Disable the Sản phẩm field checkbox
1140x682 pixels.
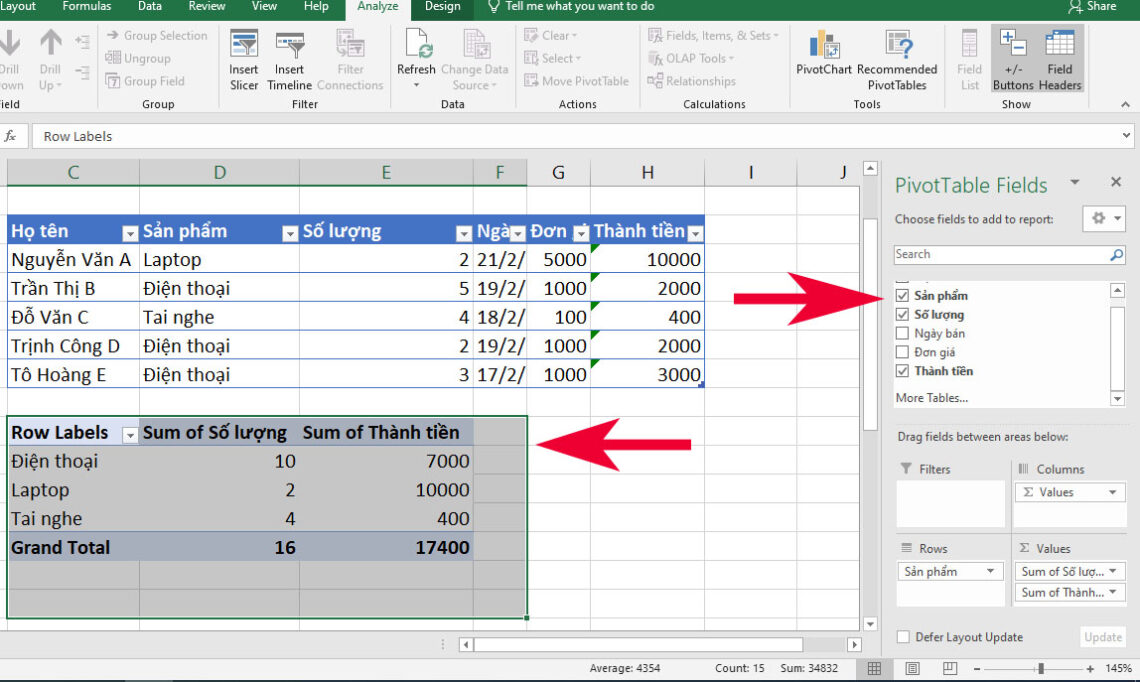tap(904, 295)
